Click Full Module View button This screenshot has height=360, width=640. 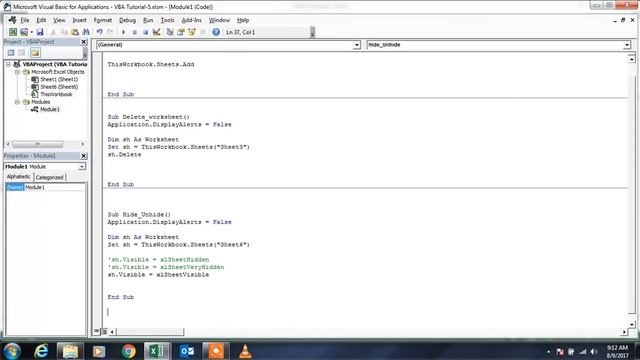point(104,331)
